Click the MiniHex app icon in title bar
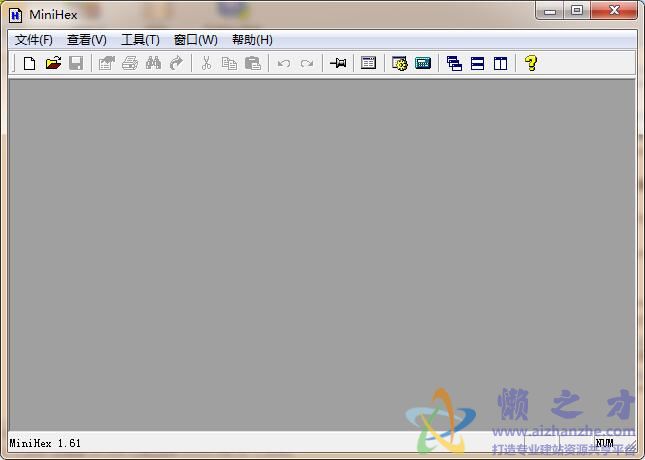Viewport: 645px width, 460px height. click(x=16, y=15)
